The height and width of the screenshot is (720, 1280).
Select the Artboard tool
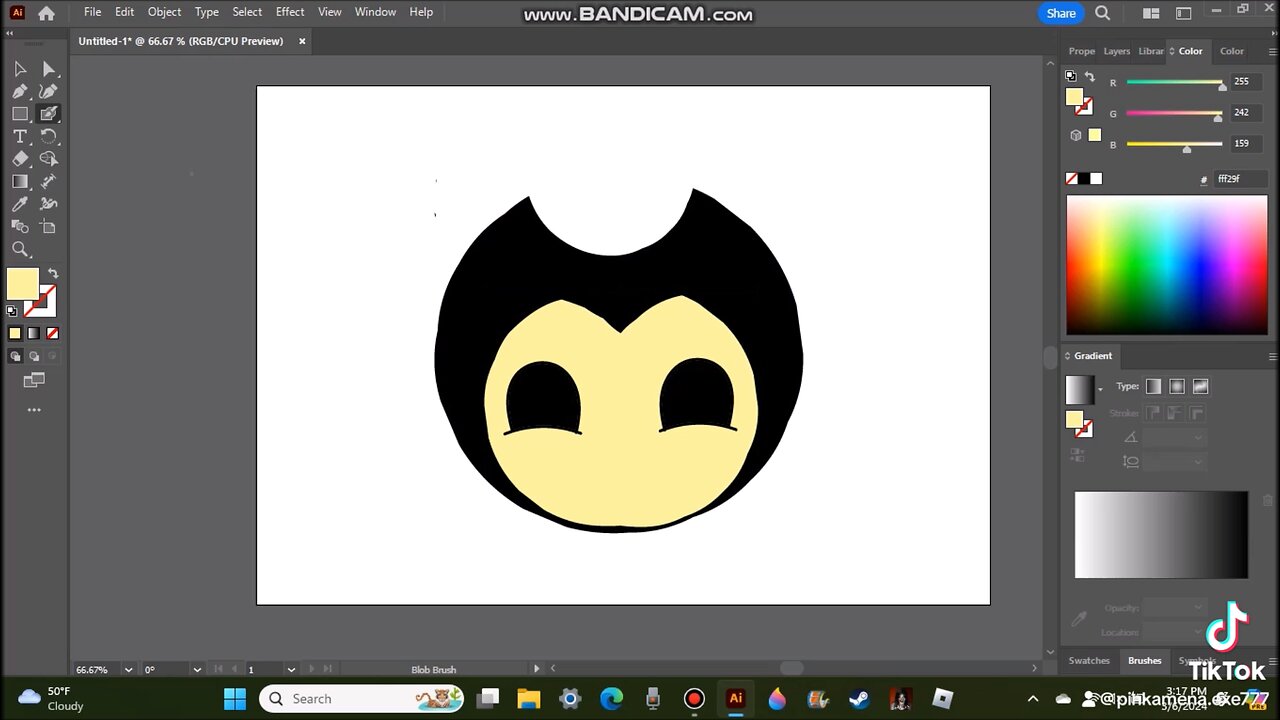(x=48, y=227)
